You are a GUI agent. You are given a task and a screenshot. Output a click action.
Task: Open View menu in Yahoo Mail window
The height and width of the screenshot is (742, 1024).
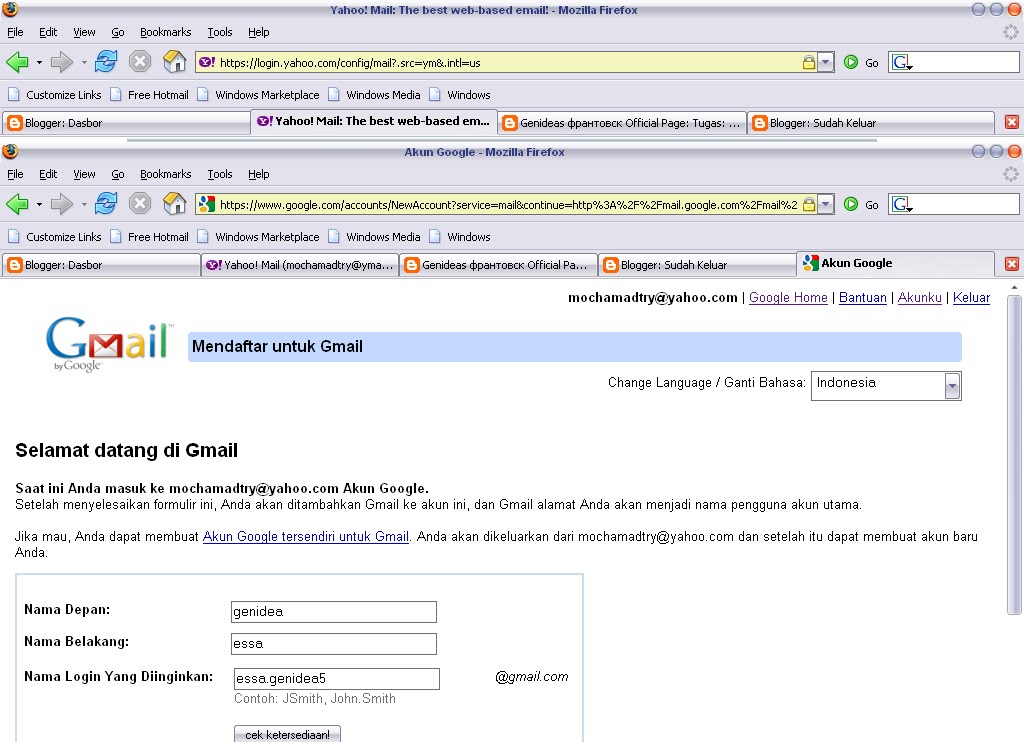[84, 32]
